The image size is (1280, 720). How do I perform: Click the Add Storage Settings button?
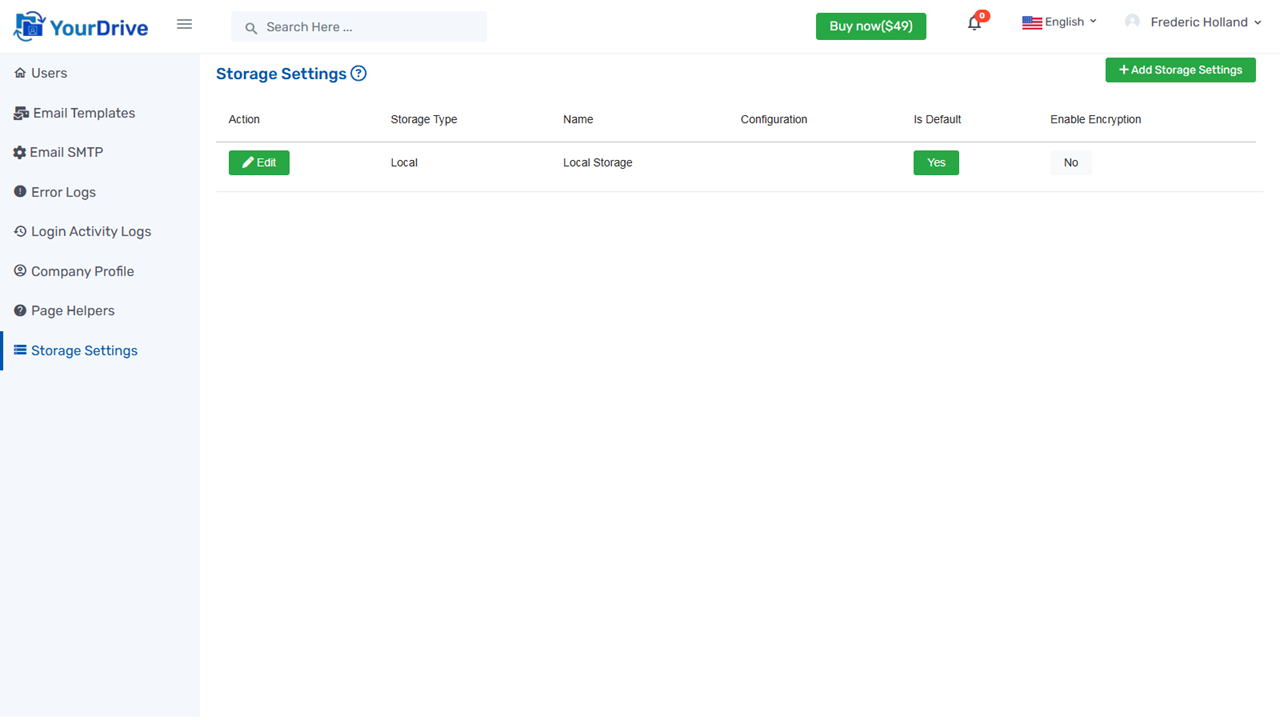click(1180, 69)
